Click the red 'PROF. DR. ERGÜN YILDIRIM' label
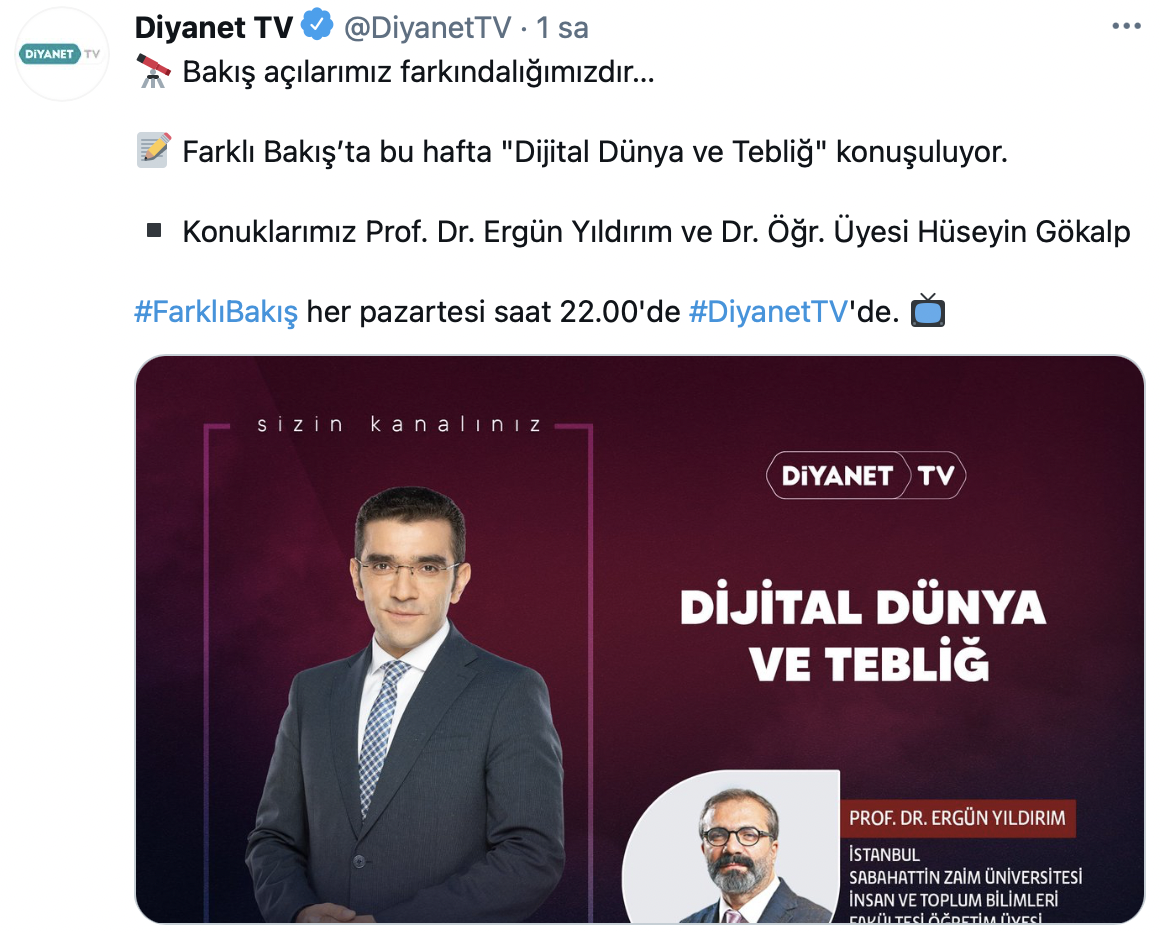The width and height of the screenshot is (1160, 932). [958, 818]
